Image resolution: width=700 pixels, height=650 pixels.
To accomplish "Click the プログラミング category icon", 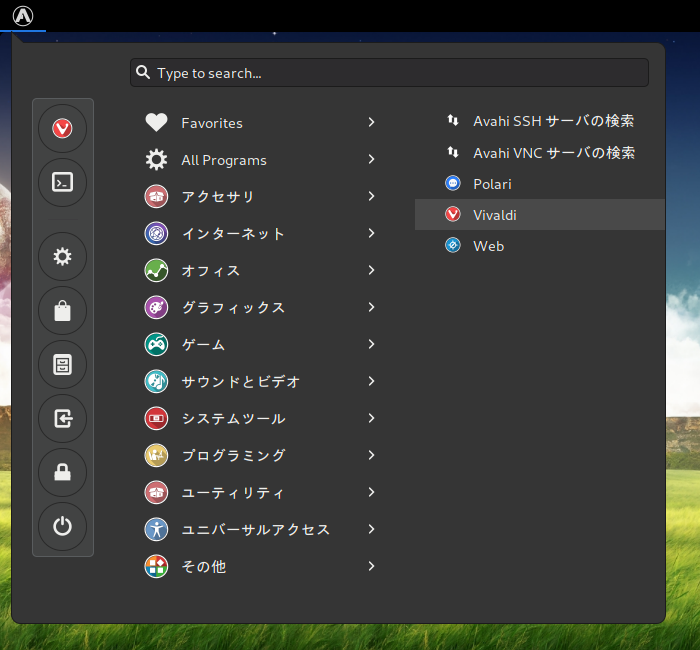I will (156, 455).
